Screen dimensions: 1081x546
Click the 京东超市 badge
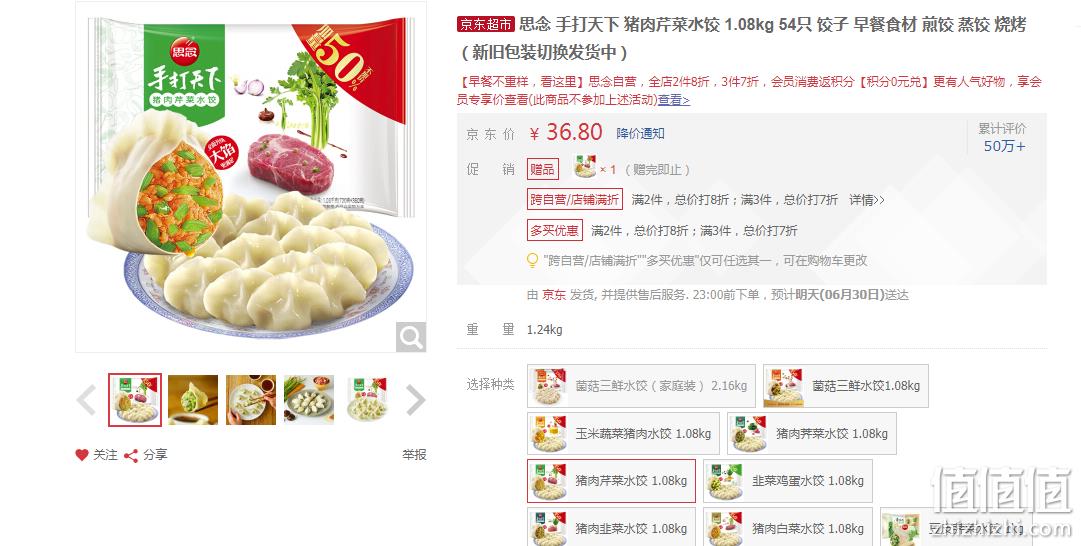pyautogui.click(x=485, y=25)
